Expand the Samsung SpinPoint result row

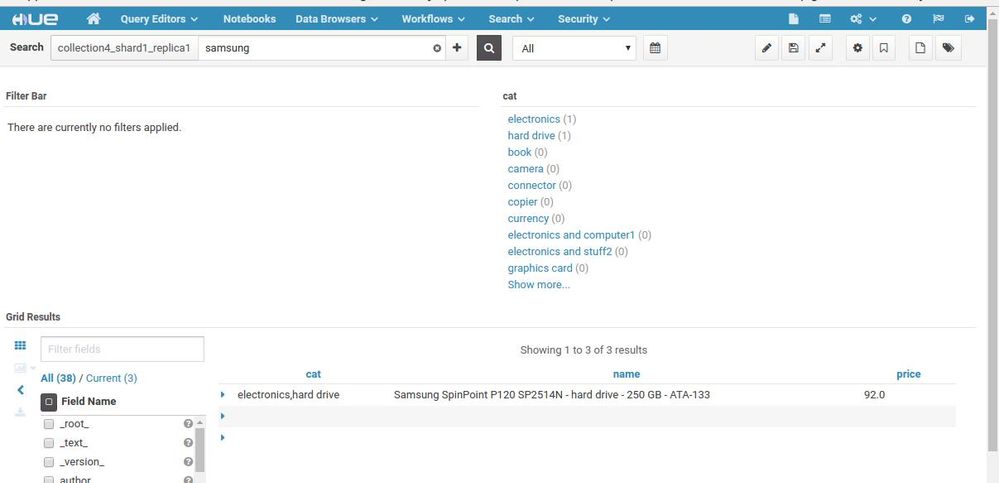pos(222,395)
